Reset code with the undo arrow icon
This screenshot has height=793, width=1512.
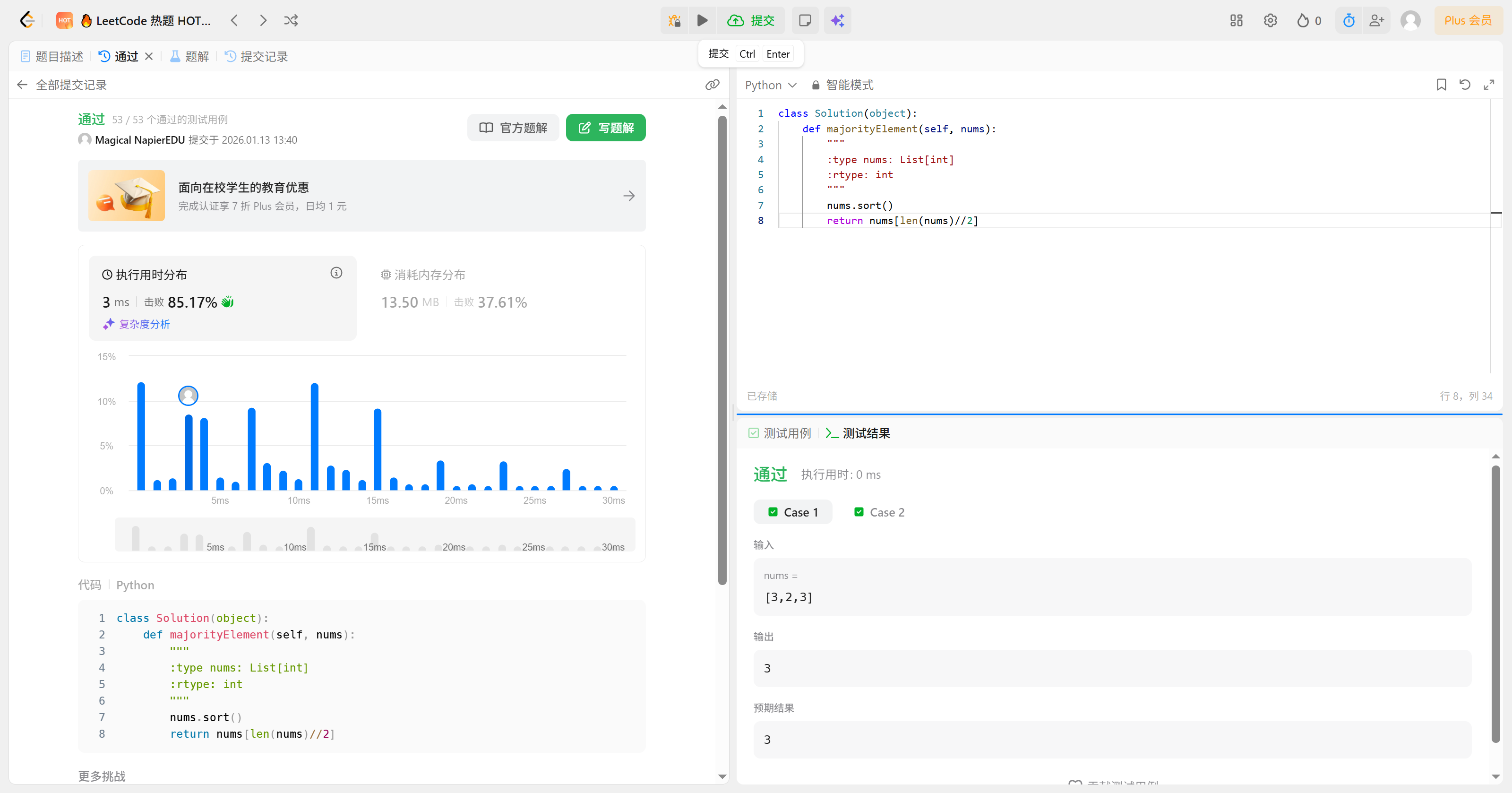point(1464,85)
